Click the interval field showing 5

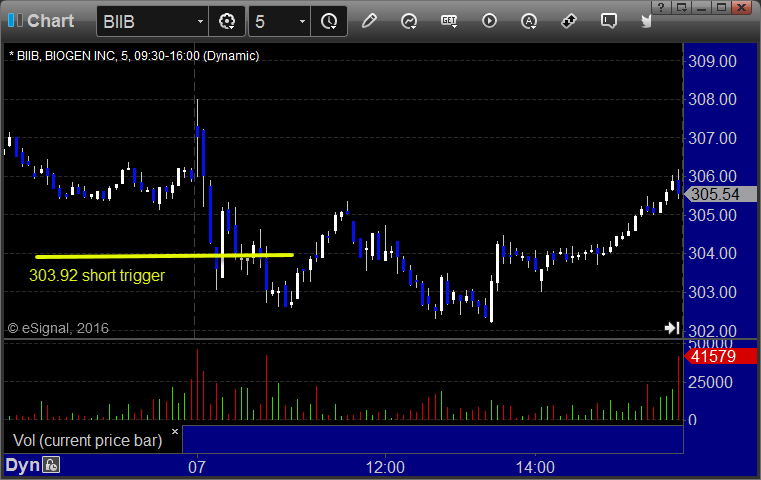pyautogui.click(x=280, y=21)
